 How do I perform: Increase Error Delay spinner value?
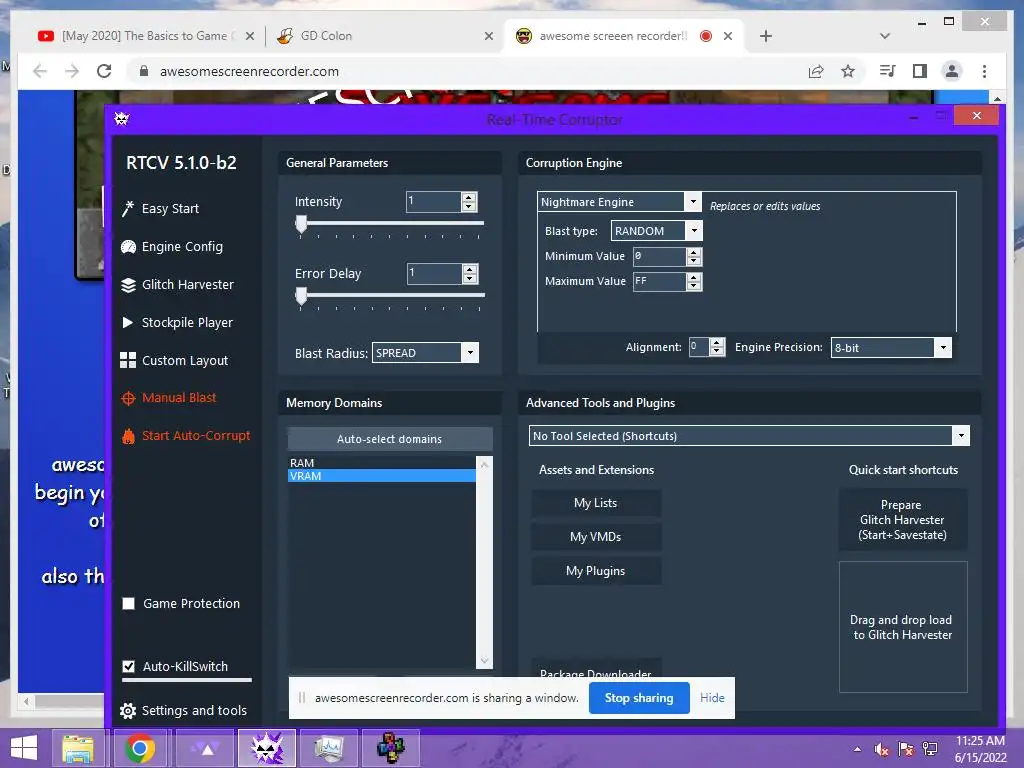(x=470, y=269)
